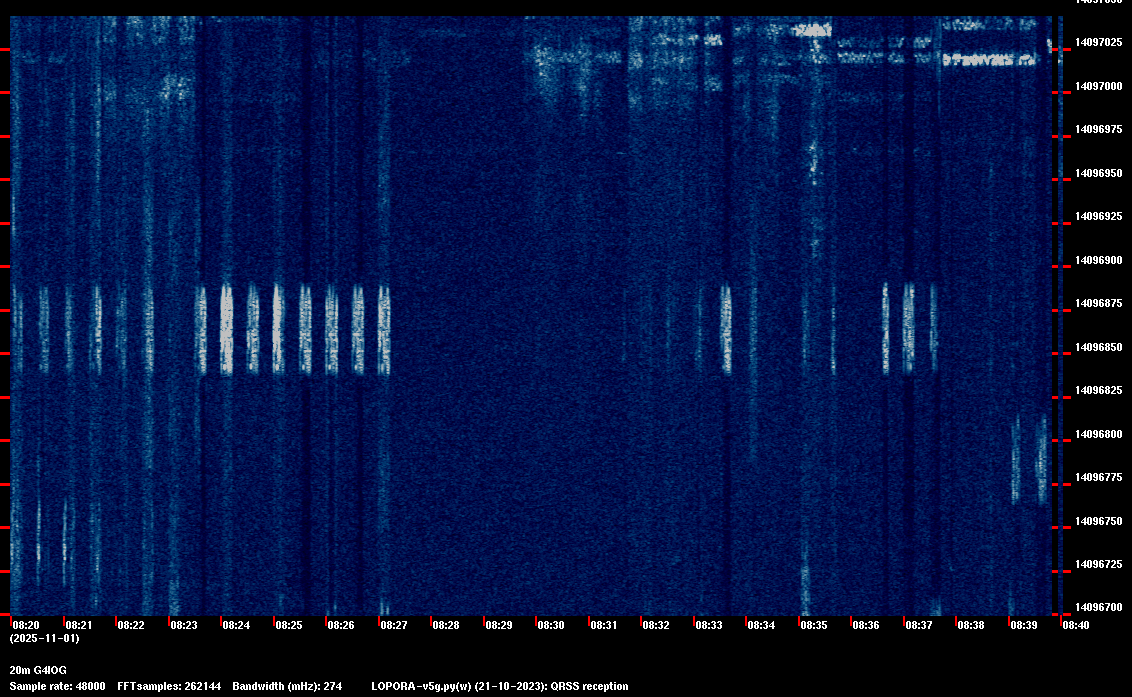
Task: Click the 08:35 time axis label
Action: click(x=814, y=625)
